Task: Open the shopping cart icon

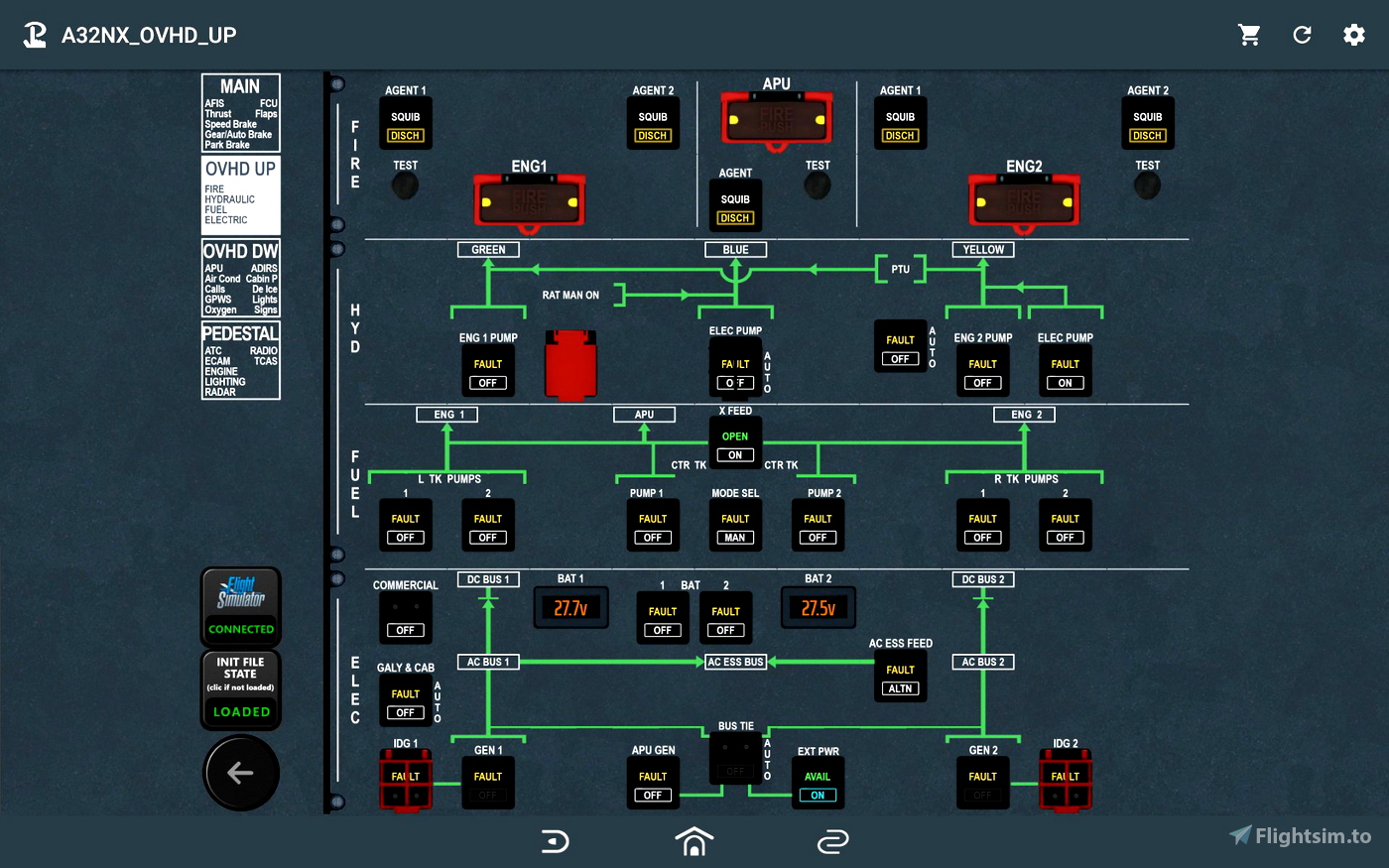Action: [1249, 35]
